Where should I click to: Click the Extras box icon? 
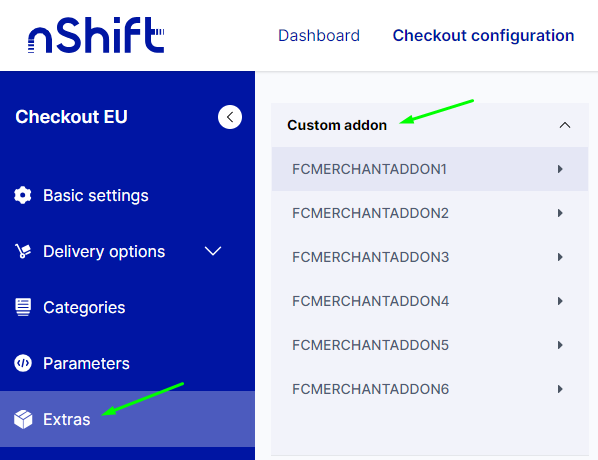[x=23, y=419]
